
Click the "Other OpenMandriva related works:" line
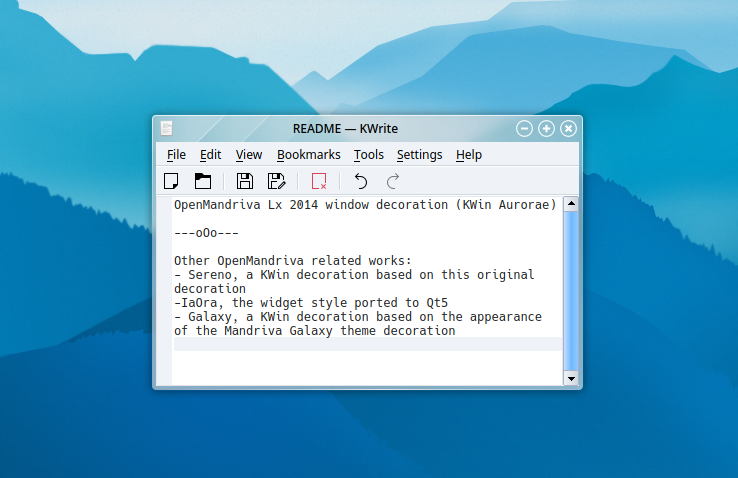[x=293, y=261]
